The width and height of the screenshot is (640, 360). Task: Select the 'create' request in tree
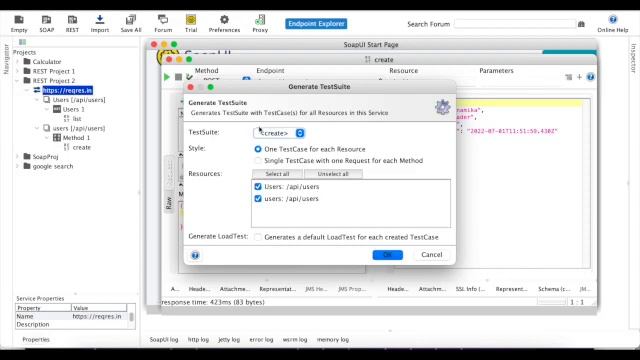coord(82,147)
